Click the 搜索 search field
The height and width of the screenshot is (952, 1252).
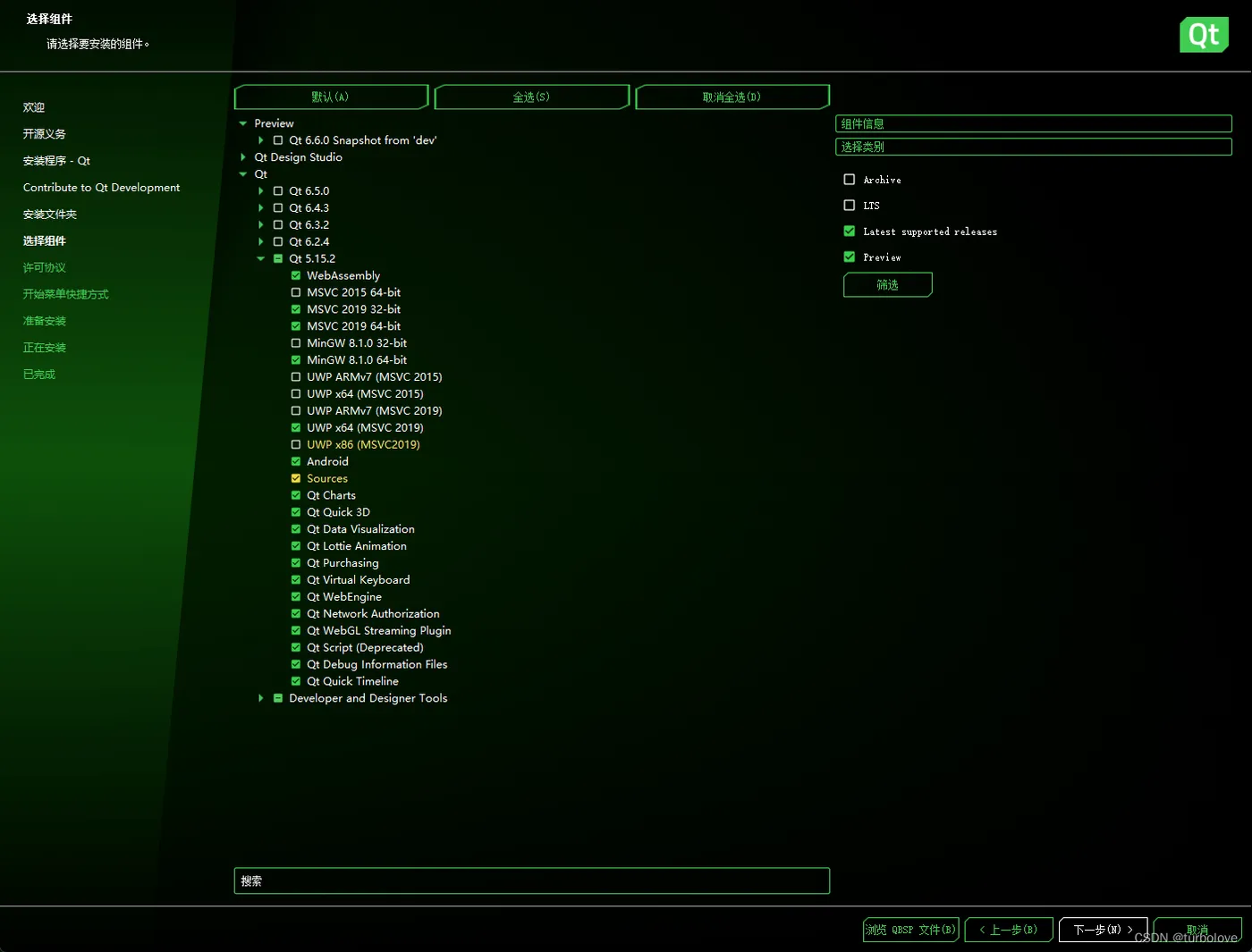pyautogui.click(x=532, y=880)
